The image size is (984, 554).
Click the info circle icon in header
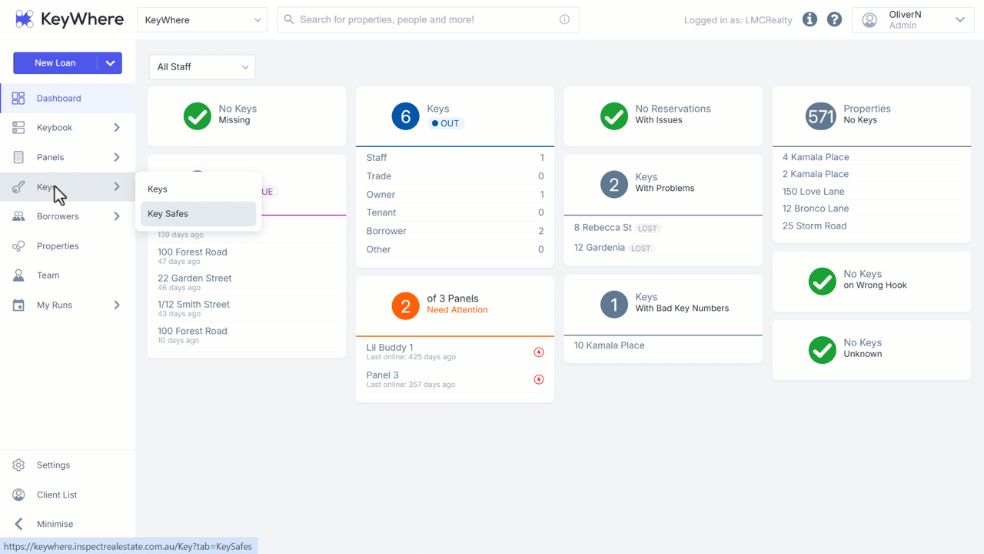click(810, 19)
